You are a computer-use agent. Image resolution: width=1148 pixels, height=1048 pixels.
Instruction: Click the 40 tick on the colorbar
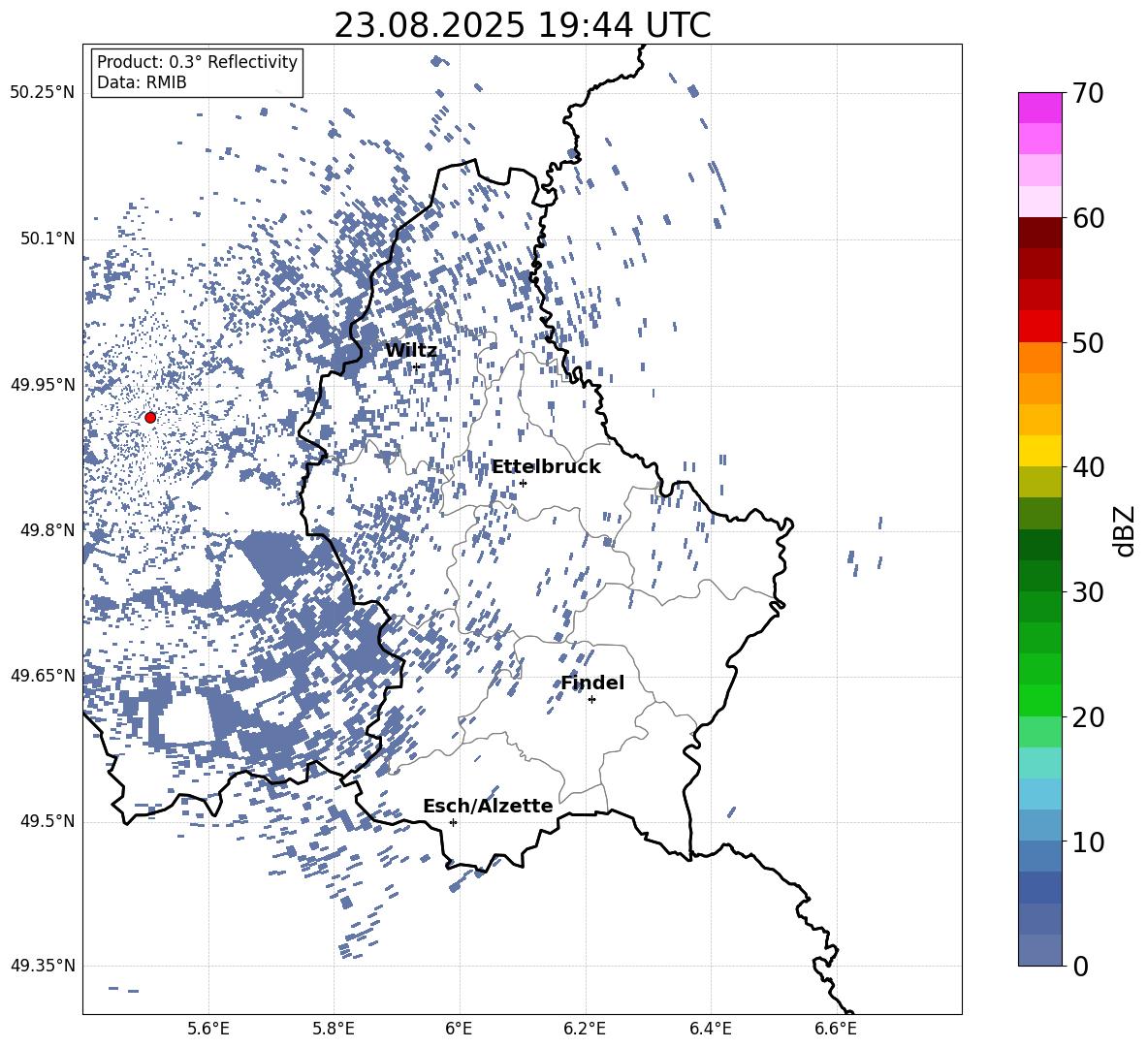tap(1087, 467)
